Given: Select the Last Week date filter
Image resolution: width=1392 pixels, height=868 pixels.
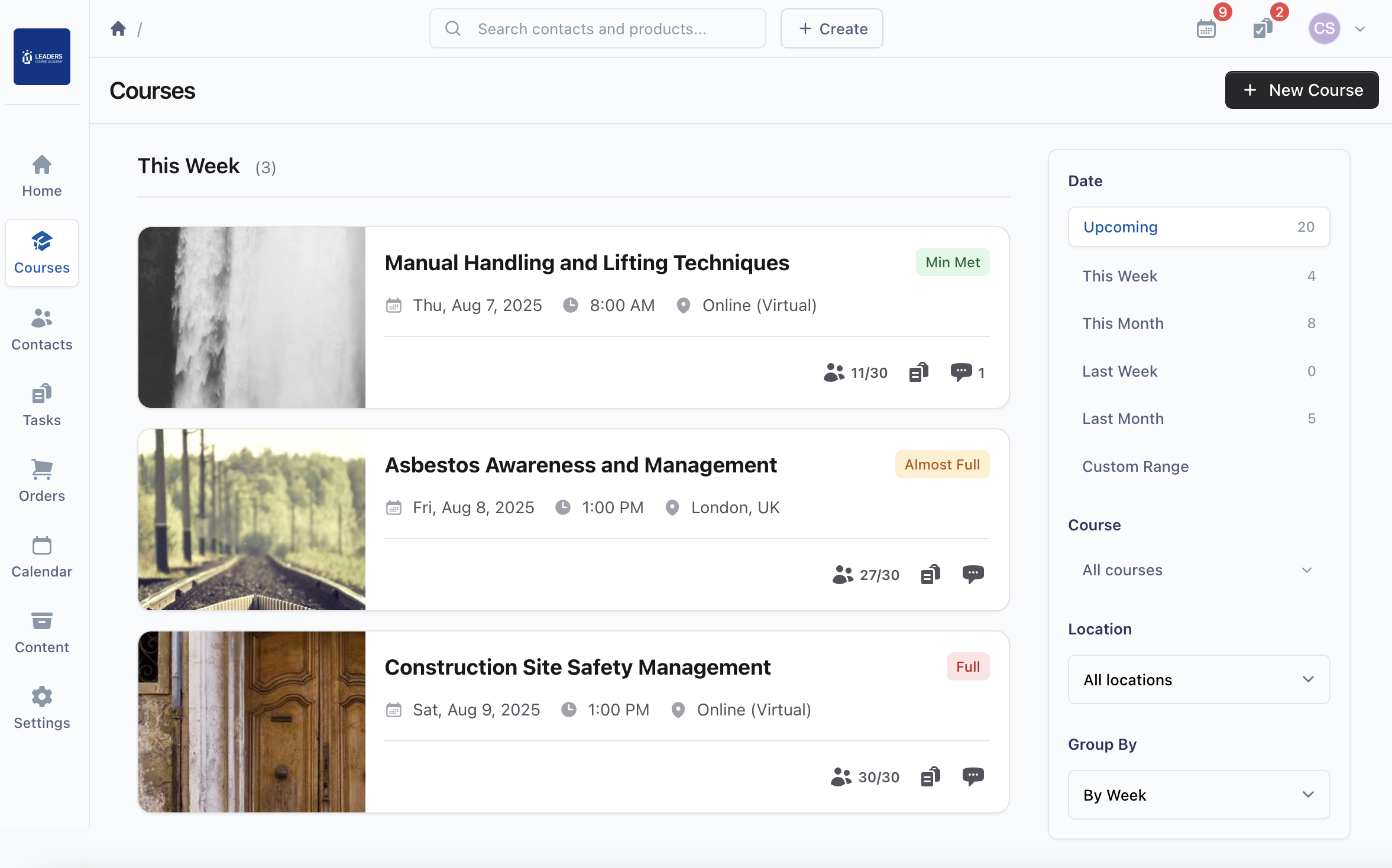Looking at the screenshot, I should [x=1199, y=371].
